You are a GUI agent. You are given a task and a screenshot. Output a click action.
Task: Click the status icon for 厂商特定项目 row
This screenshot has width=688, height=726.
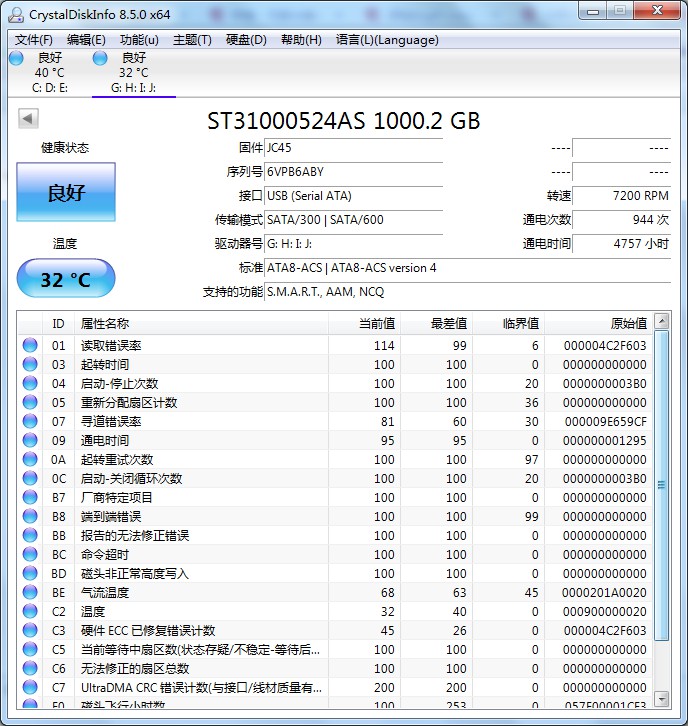[30, 497]
